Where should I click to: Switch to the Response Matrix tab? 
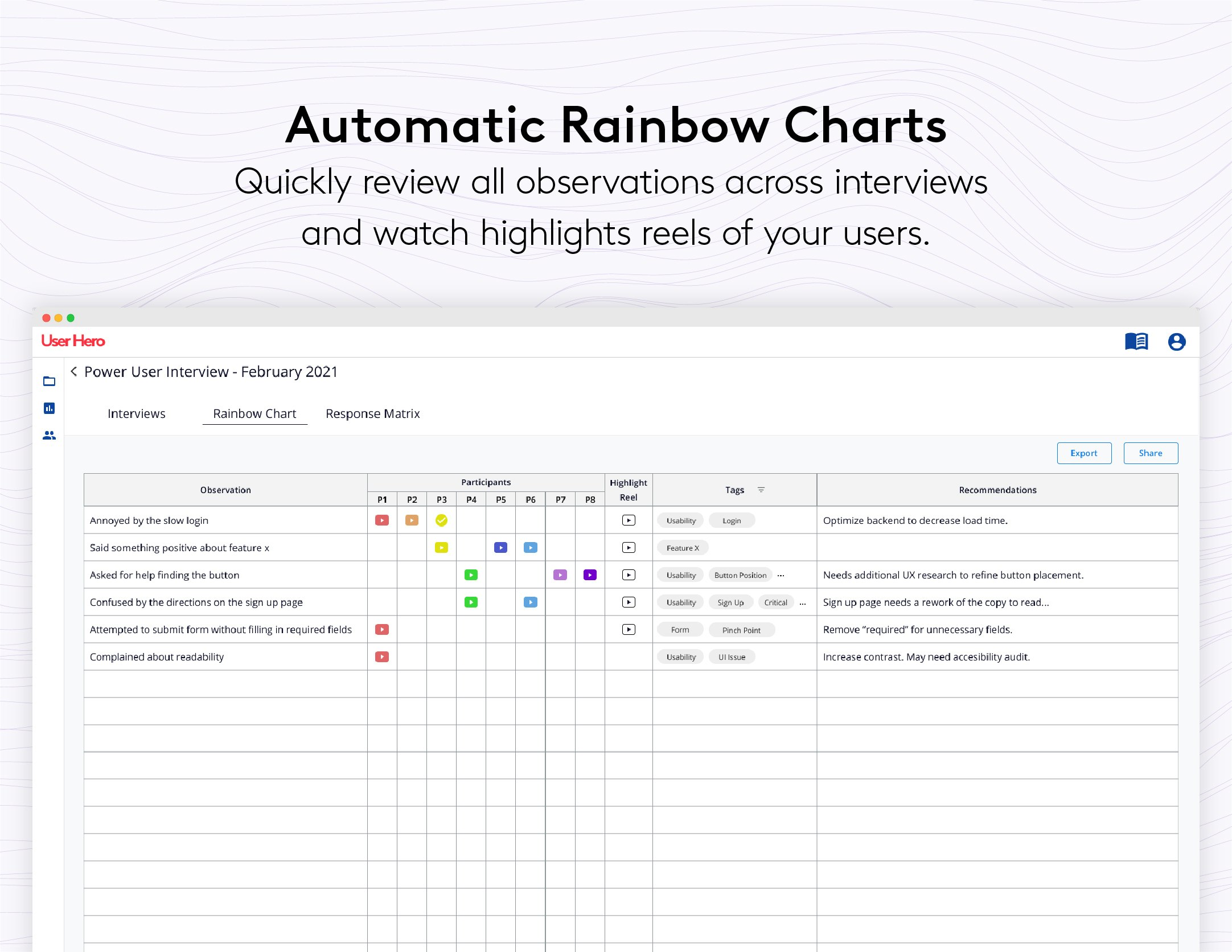(x=372, y=413)
